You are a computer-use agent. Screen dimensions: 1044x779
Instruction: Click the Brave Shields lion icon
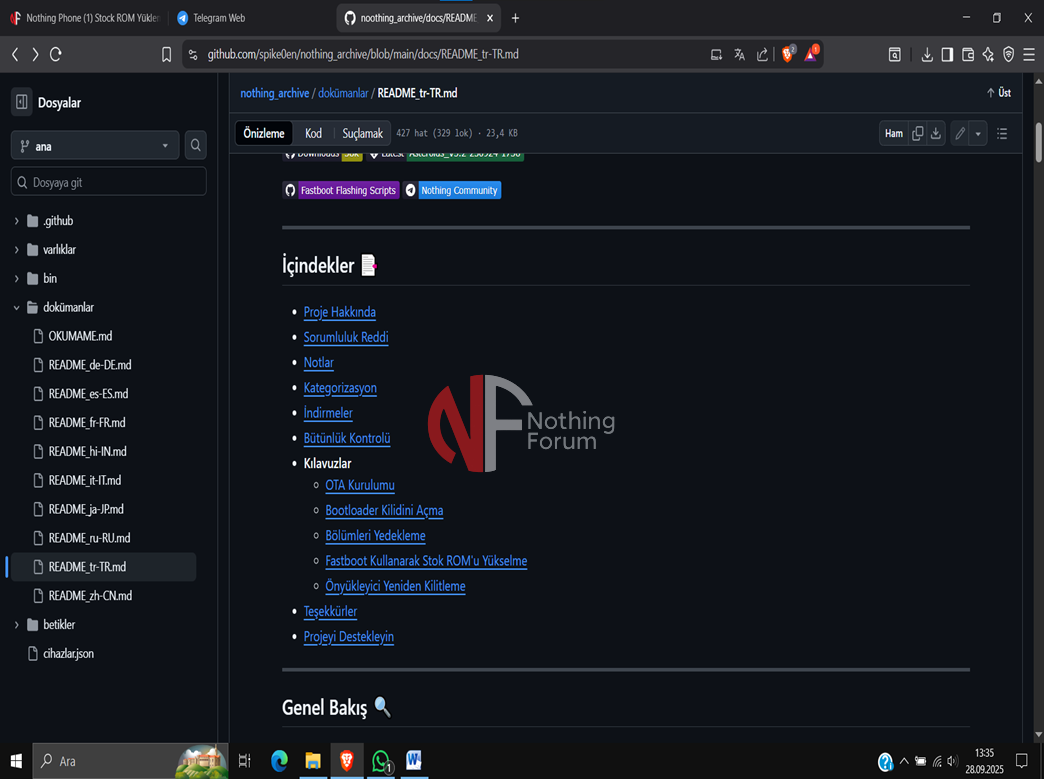pos(787,54)
